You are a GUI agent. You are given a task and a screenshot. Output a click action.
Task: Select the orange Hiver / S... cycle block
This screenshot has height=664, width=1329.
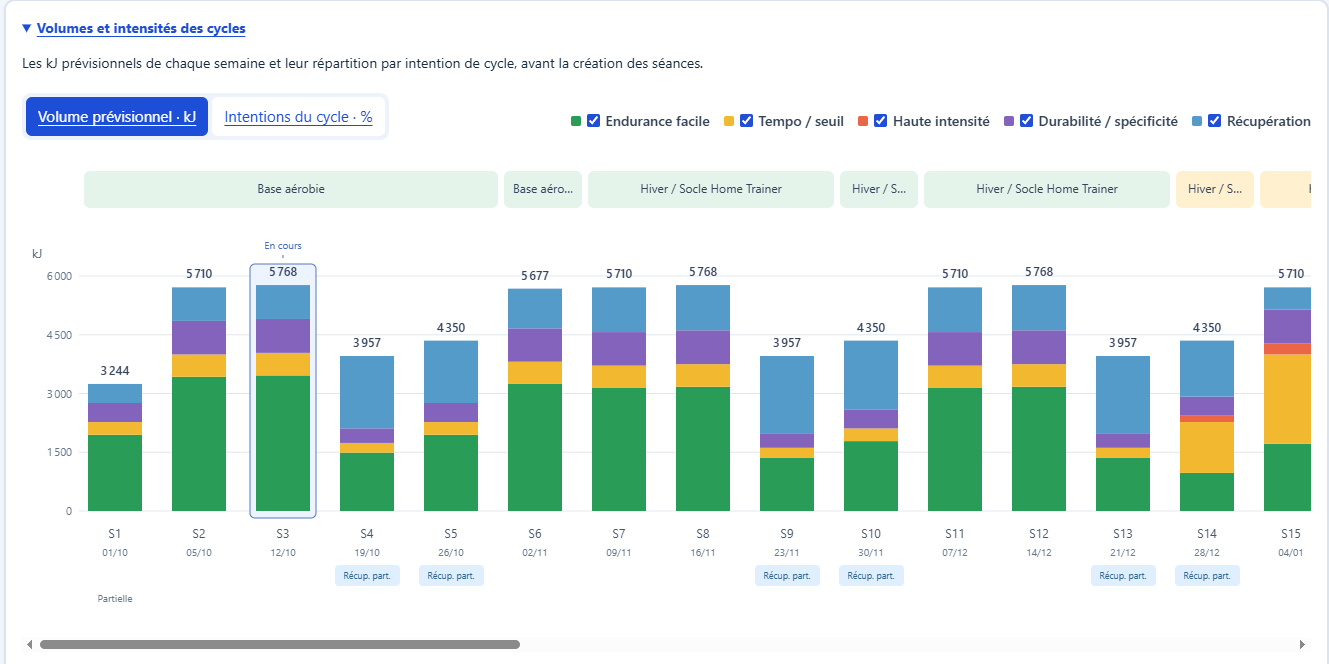coord(1215,189)
